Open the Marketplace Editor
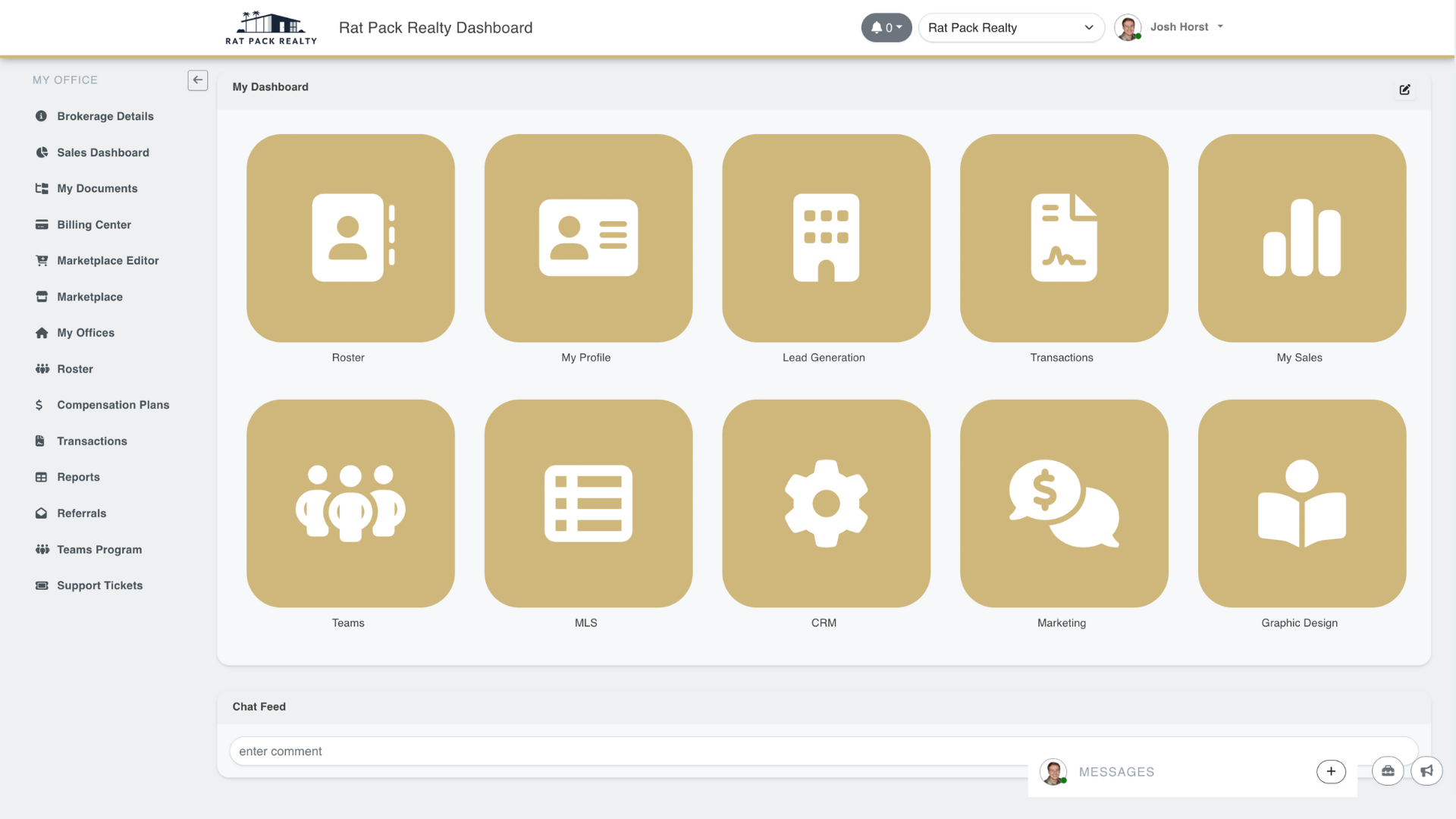This screenshot has width=1456, height=819. pyautogui.click(x=108, y=260)
